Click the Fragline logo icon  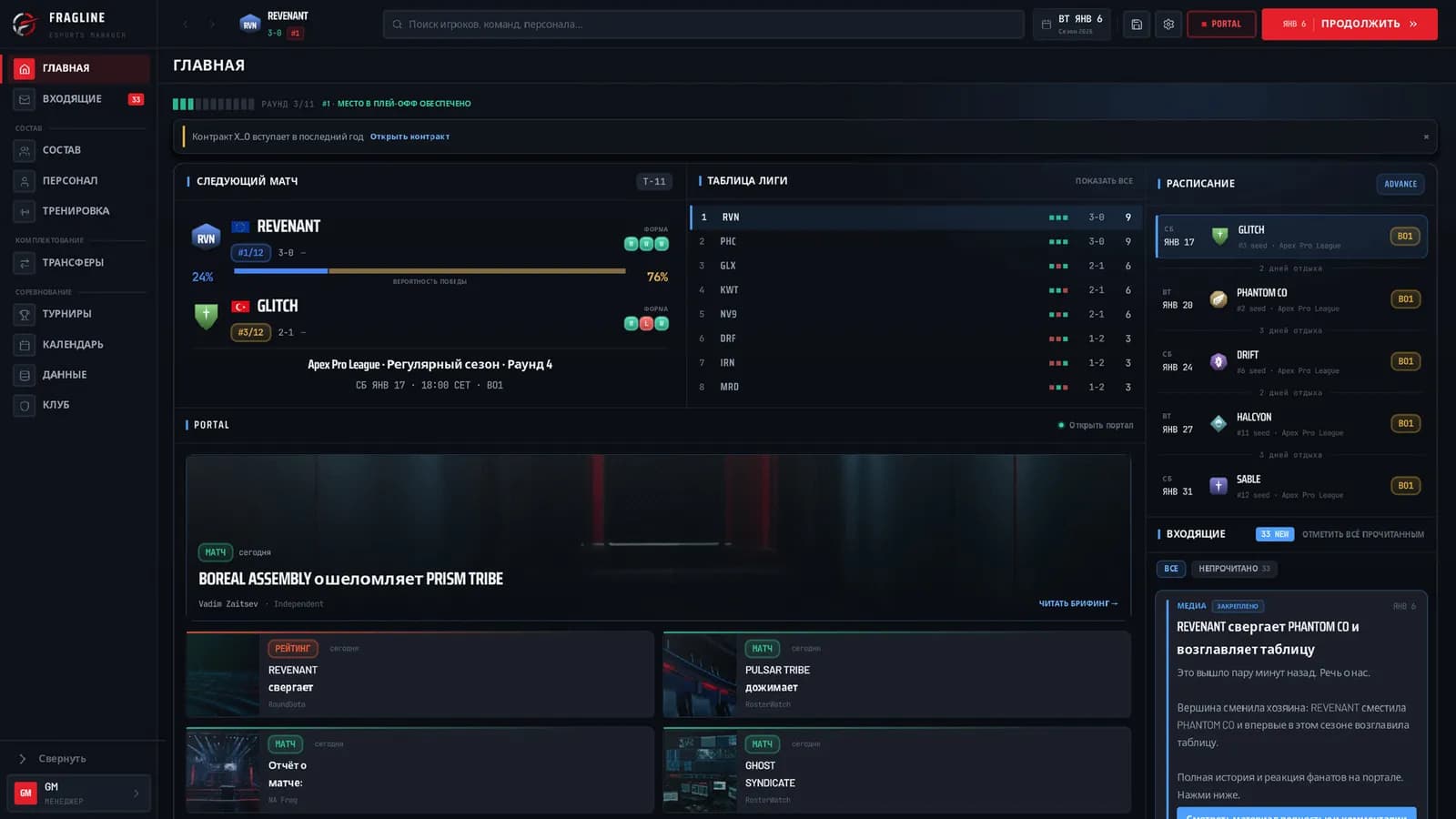coord(25,24)
